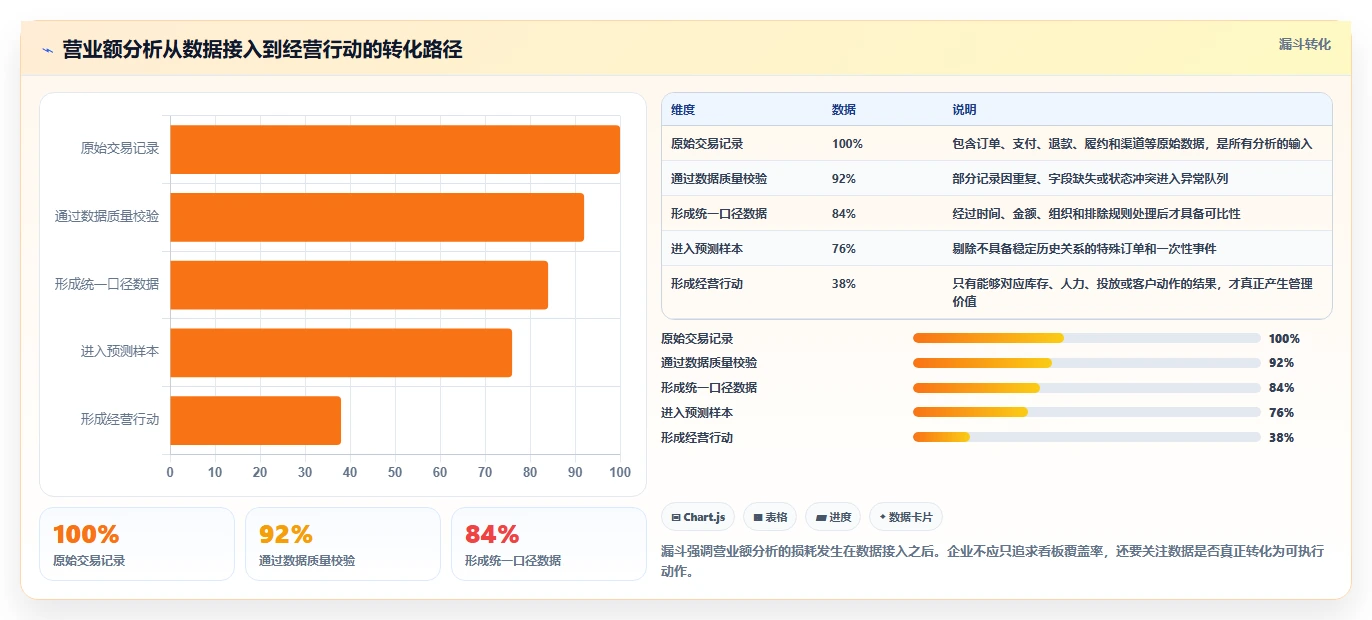Click the 进入预测样本 76% progress bar

pos(1086,412)
